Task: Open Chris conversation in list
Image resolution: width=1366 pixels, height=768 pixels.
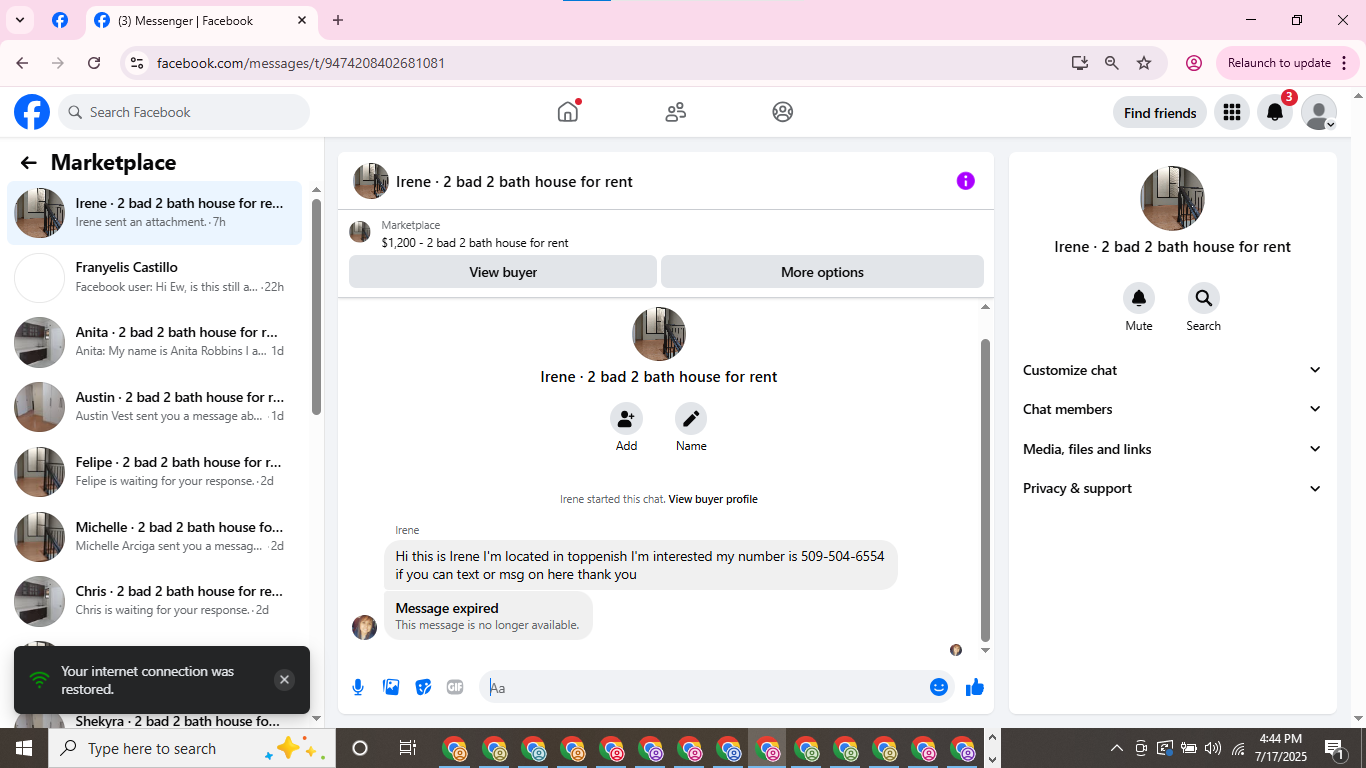Action: (x=155, y=601)
